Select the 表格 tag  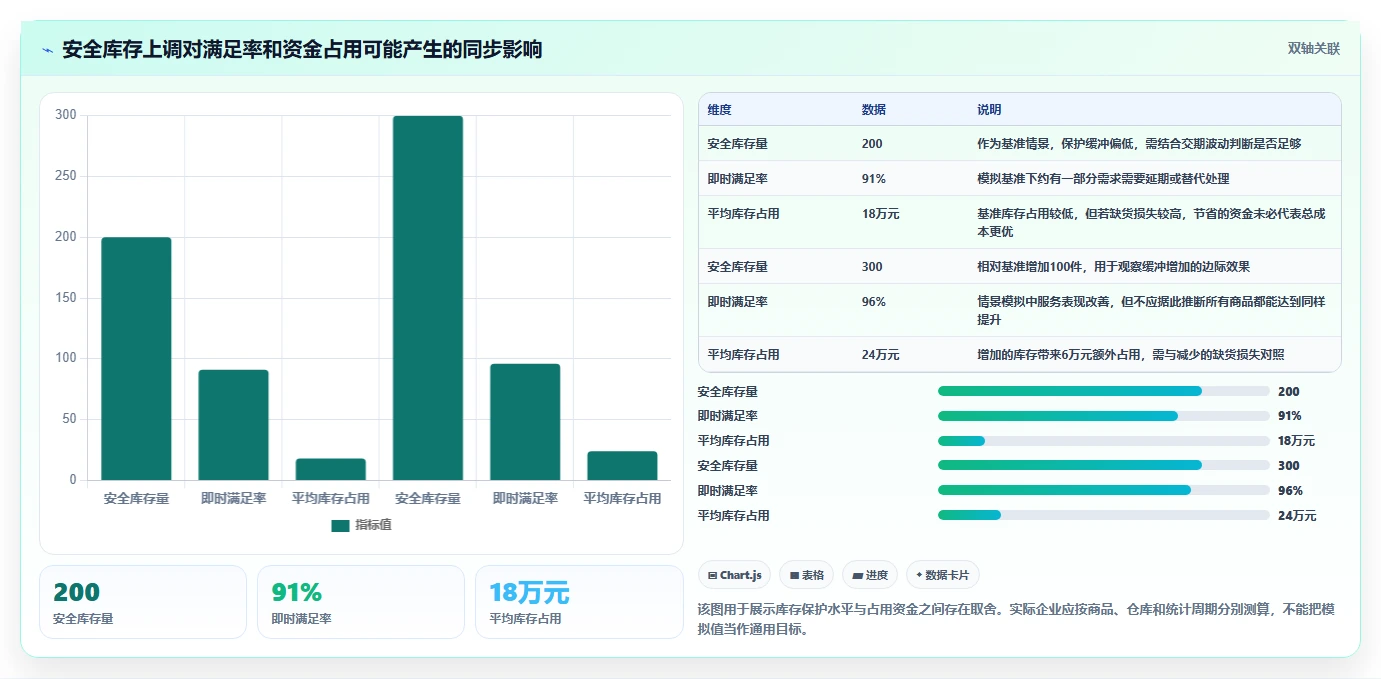[806, 575]
